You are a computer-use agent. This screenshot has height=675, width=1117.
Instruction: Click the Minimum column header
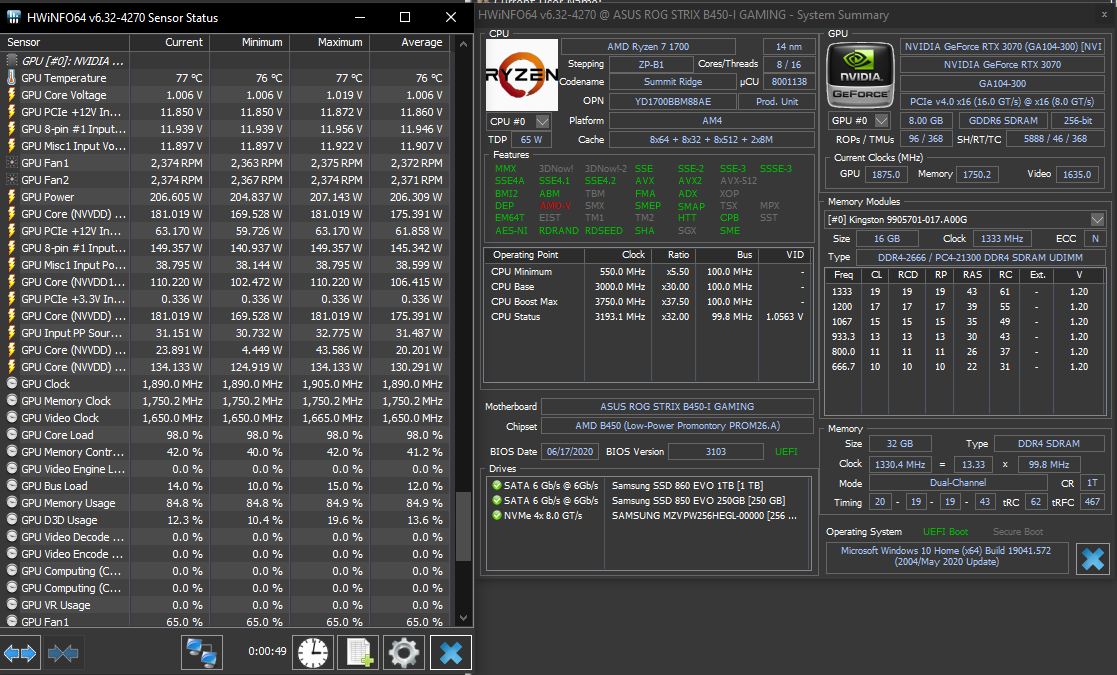(x=249, y=42)
